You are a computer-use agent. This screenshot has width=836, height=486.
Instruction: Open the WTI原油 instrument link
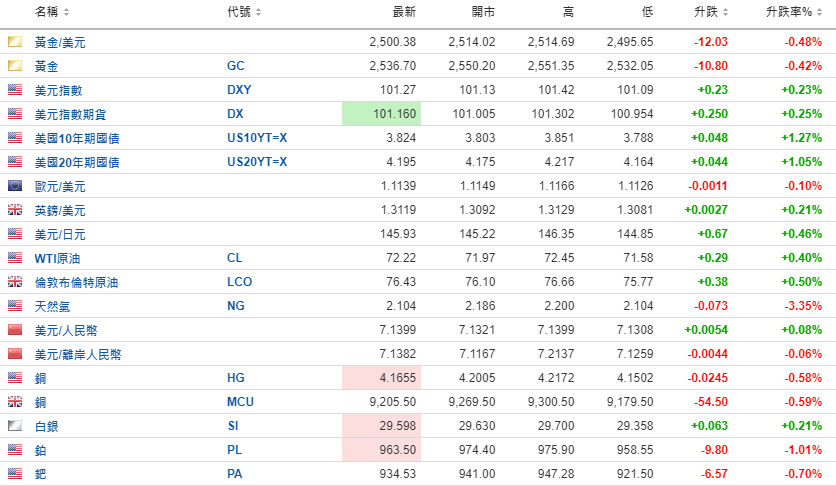pyautogui.click(x=56, y=258)
